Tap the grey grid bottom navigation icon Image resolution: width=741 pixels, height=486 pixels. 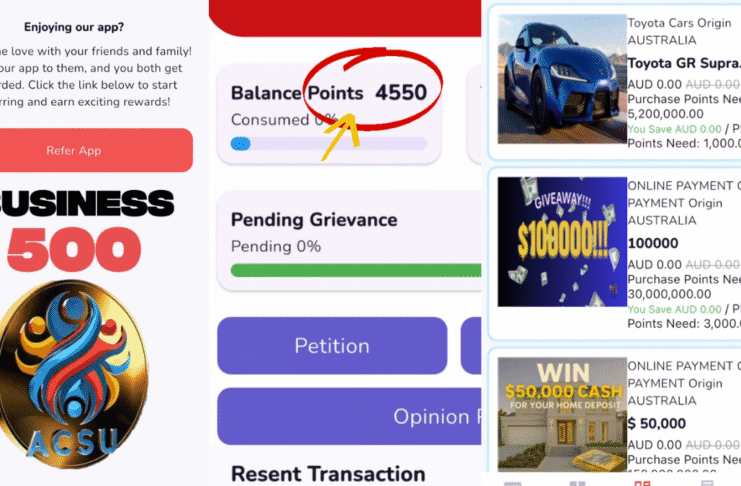577,483
